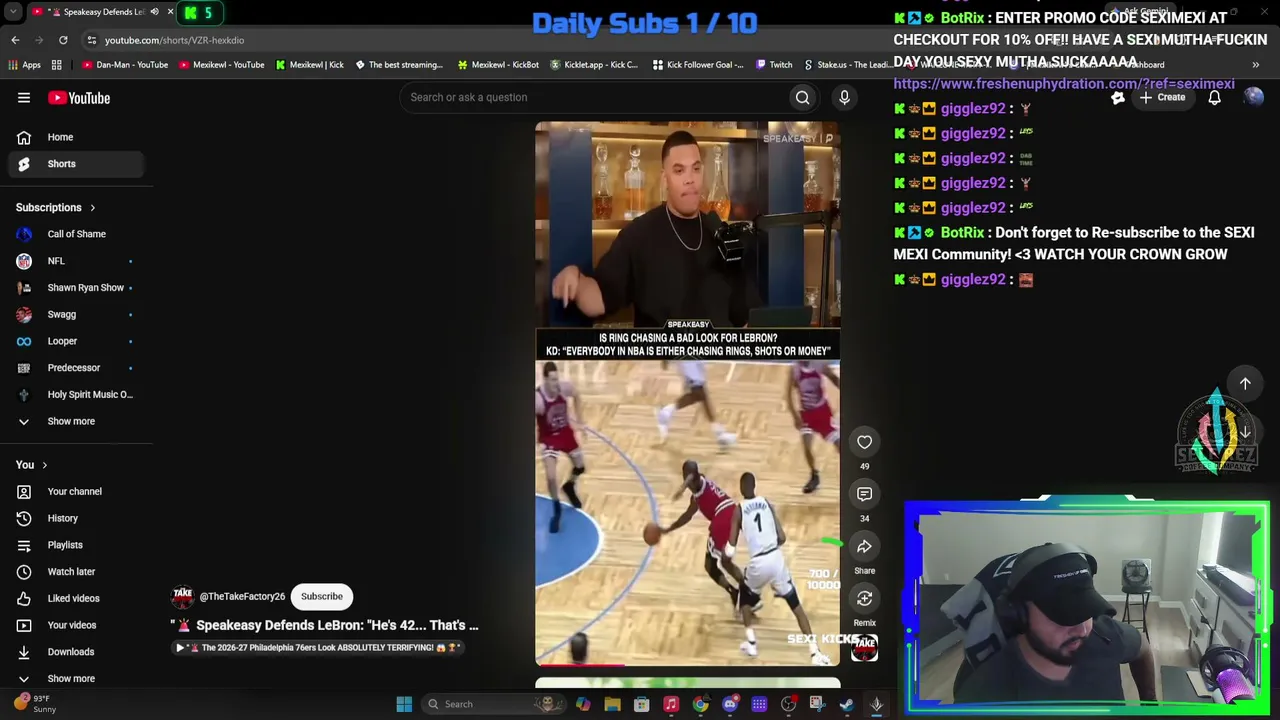Open the related 76ers video link
Image resolution: width=1280 pixels, height=720 pixels.
[x=317, y=648]
